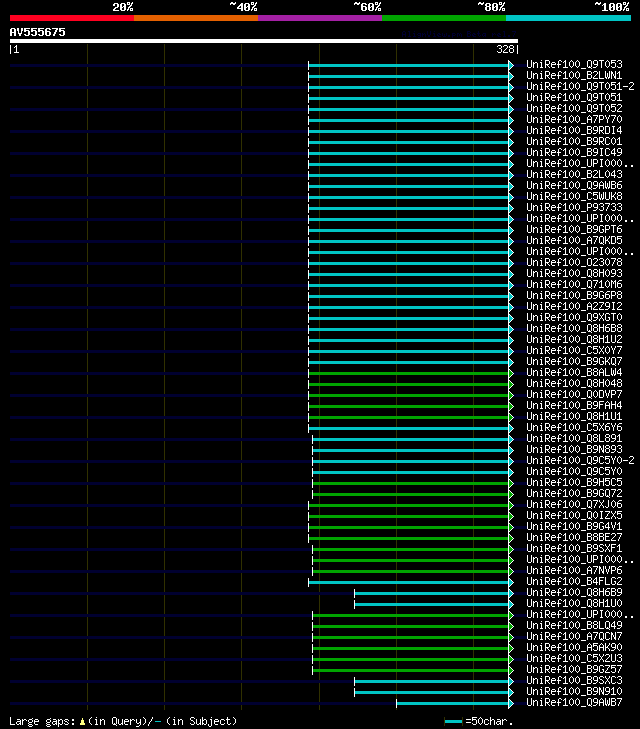Click the UniRef100_C5X0Y7 entry
640x729 pixels.
click(574, 351)
